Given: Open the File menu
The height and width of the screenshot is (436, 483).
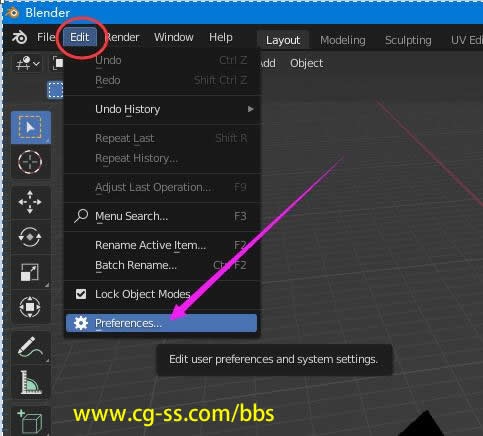Looking at the screenshot, I should 45,37.
